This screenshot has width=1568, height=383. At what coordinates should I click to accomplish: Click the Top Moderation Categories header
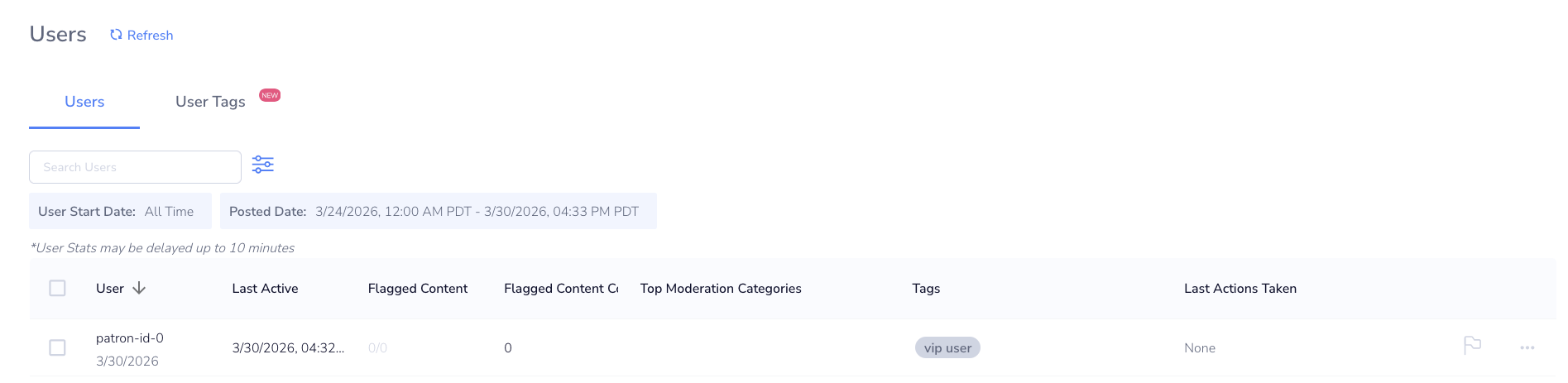point(721,288)
